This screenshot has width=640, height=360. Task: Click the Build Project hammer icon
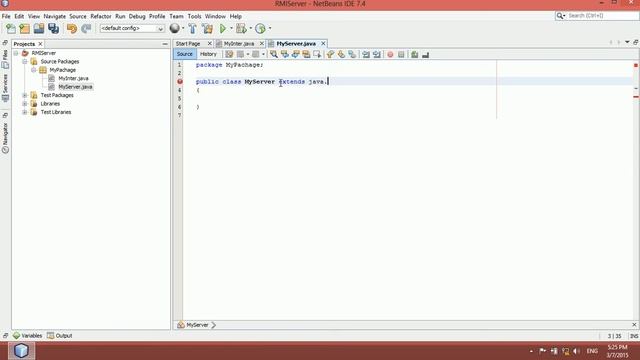[192, 29]
